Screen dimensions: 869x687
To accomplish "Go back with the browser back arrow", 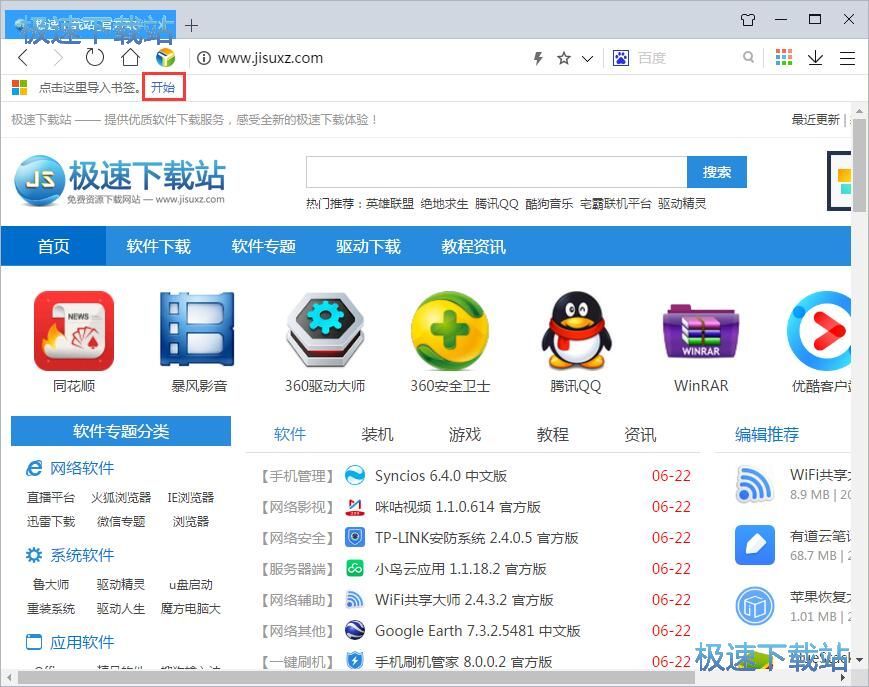I will pos(23,58).
